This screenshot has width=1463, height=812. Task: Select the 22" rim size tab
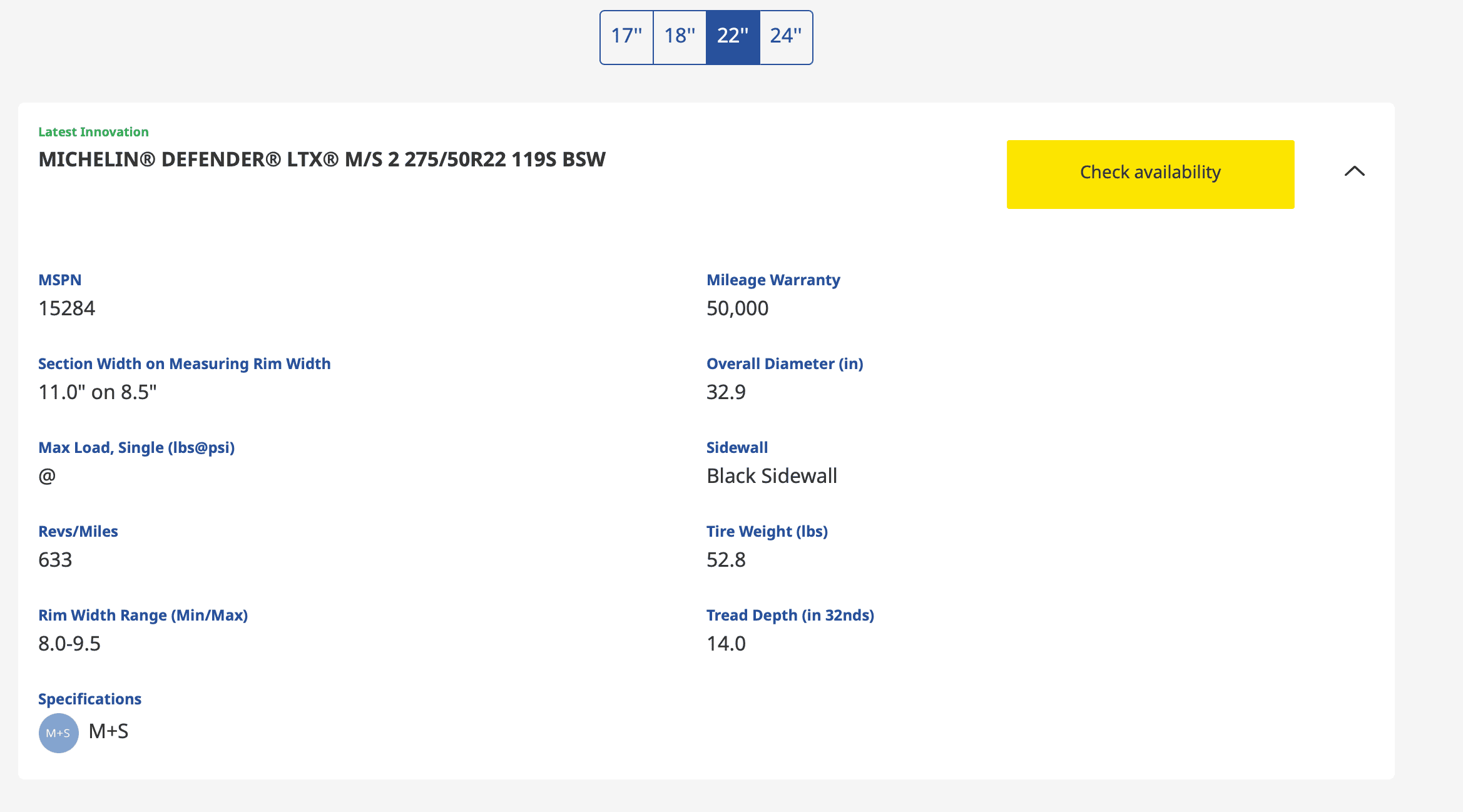[733, 37]
